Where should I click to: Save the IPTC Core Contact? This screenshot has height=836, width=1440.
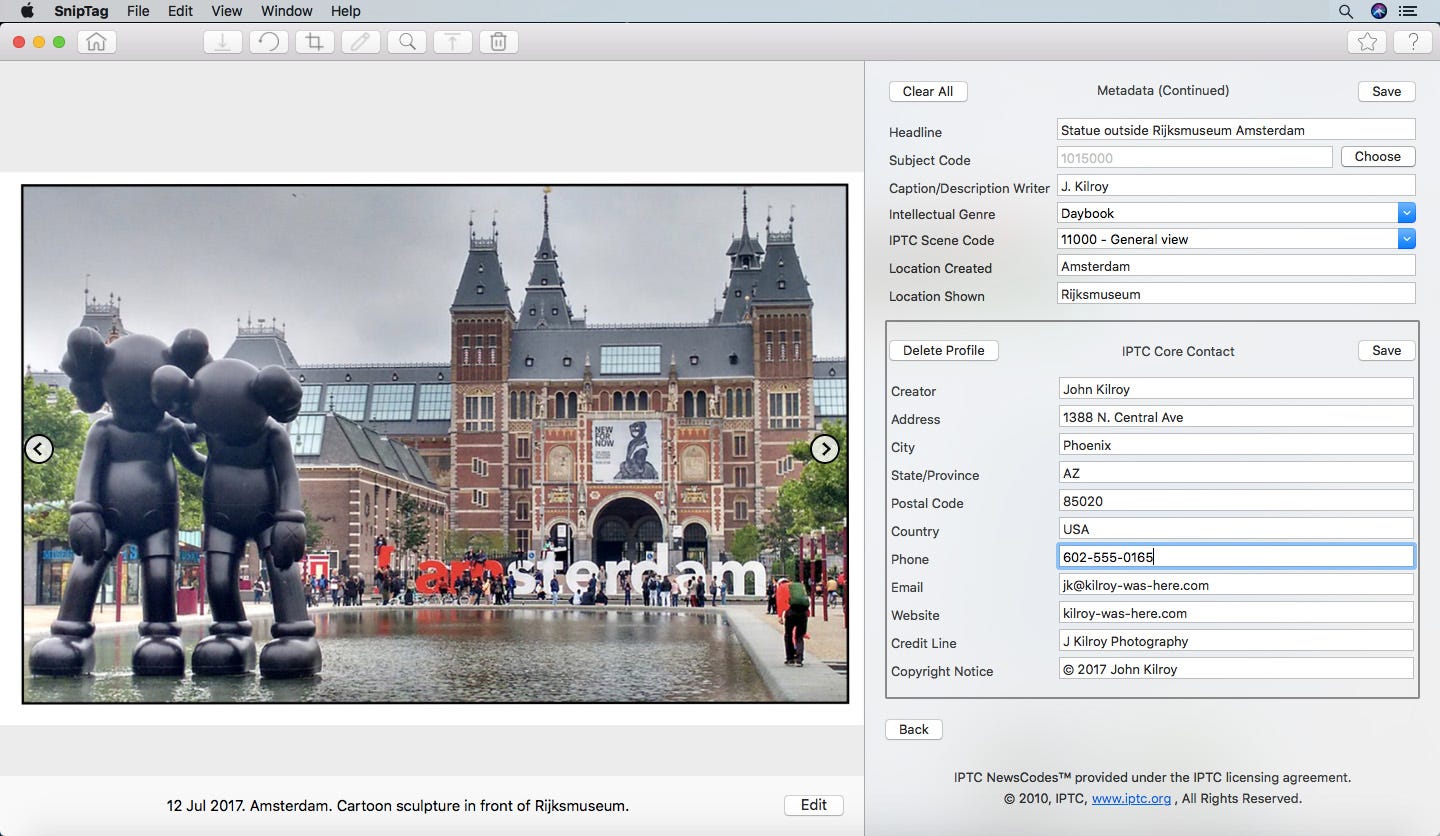click(x=1386, y=350)
